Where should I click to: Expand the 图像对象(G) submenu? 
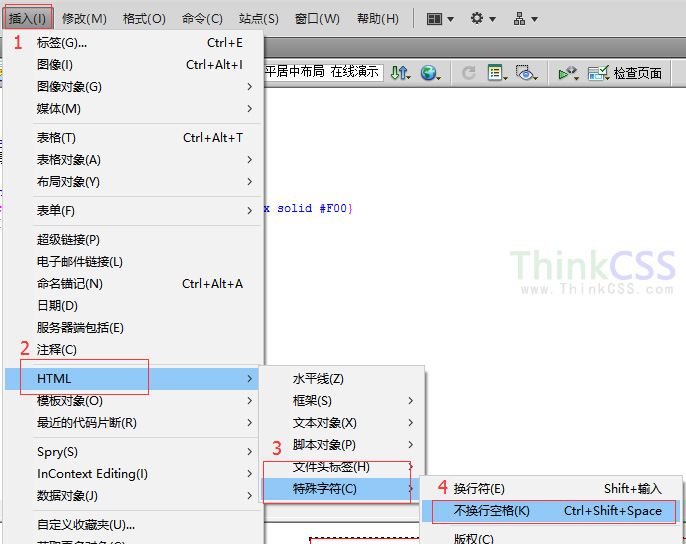(133, 87)
